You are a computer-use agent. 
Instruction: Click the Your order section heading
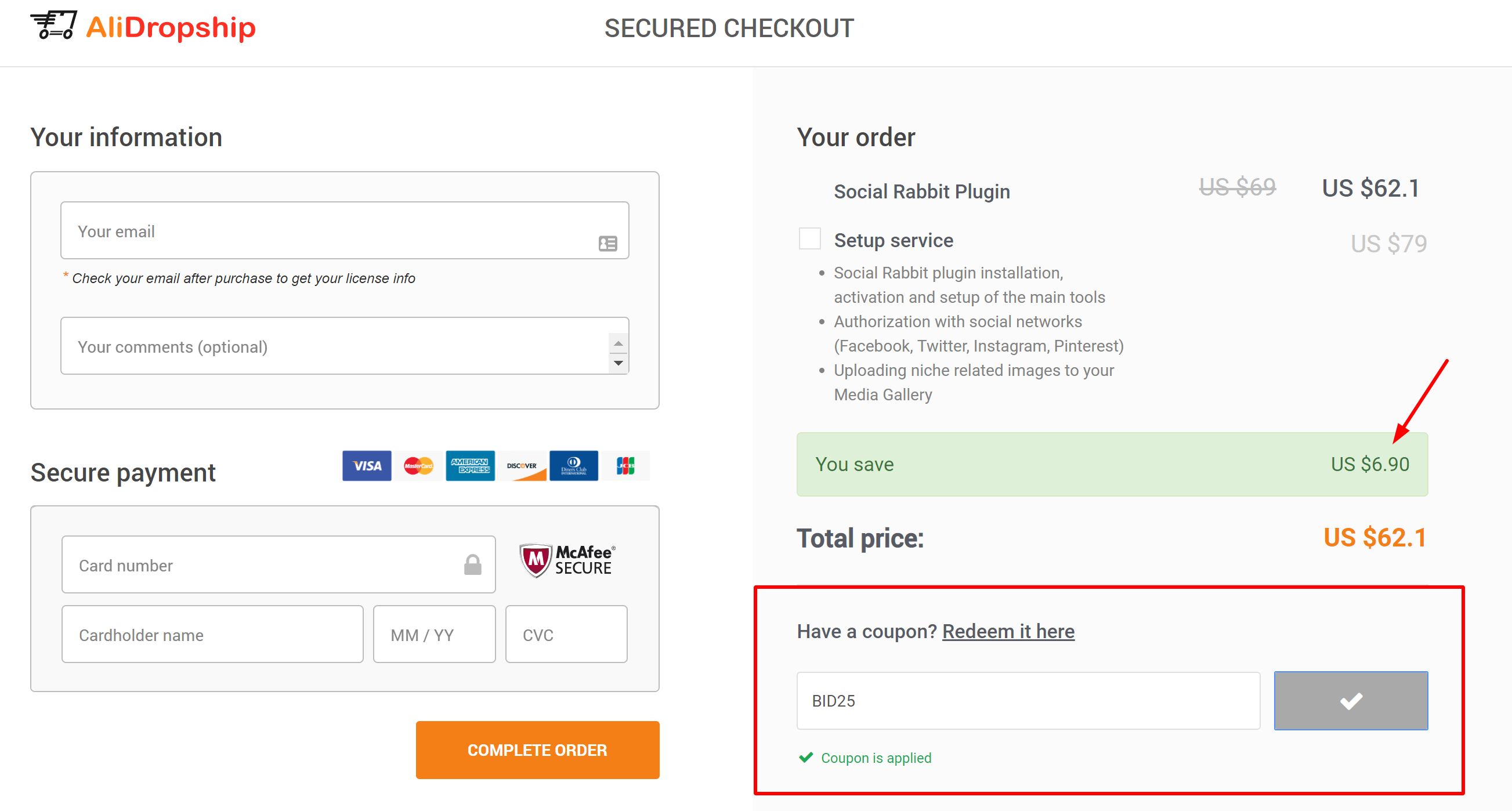click(856, 137)
